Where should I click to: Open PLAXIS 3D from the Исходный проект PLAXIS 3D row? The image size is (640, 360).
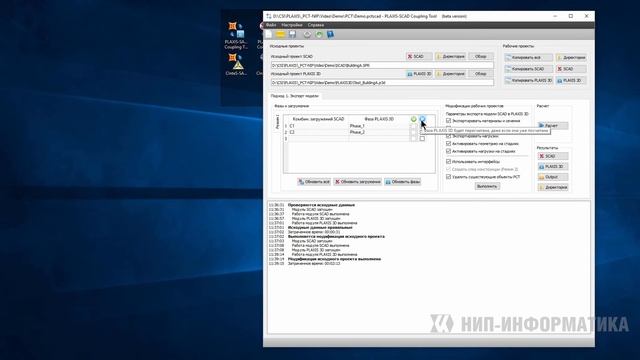[419, 74]
